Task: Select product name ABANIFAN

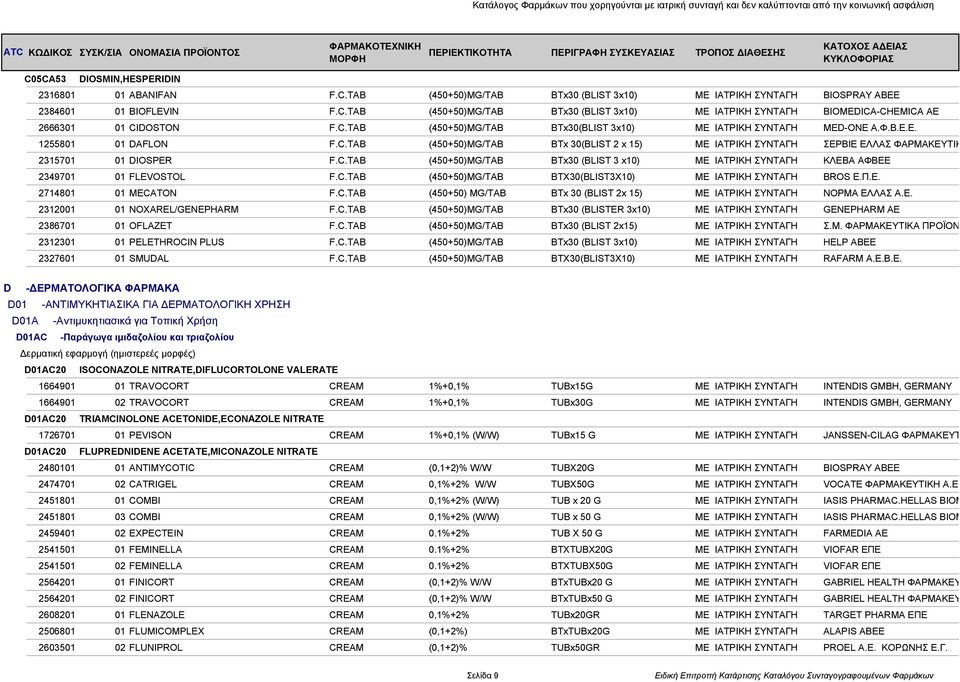Action: click(152, 96)
